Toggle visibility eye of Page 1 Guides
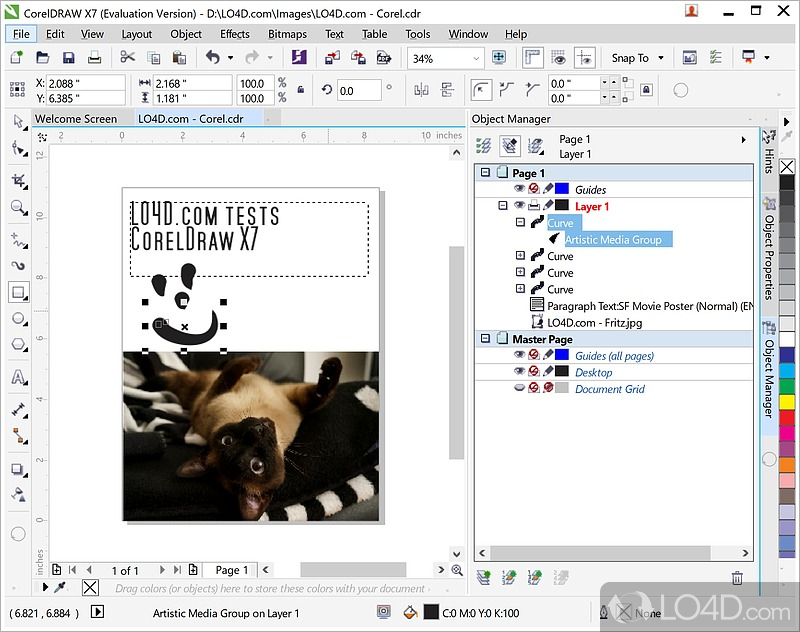This screenshot has width=800, height=632. (x=518, y=189)
